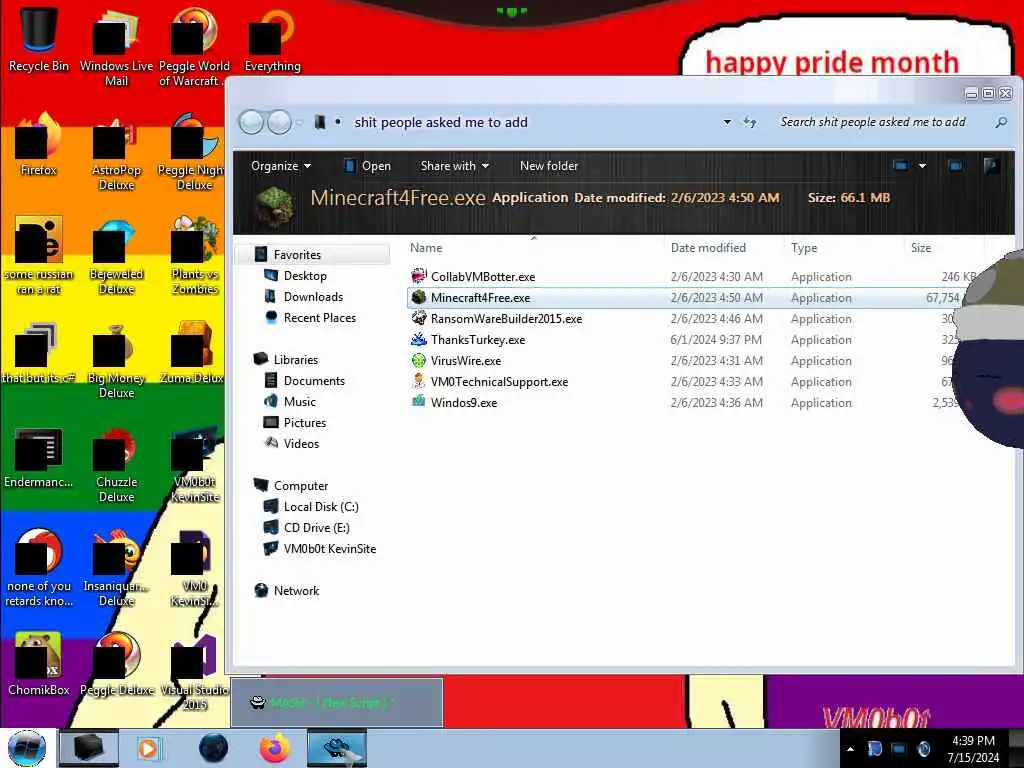Screen dimensions: 1024x768
Task: Open Music library
Action: (x=300, y=402)
